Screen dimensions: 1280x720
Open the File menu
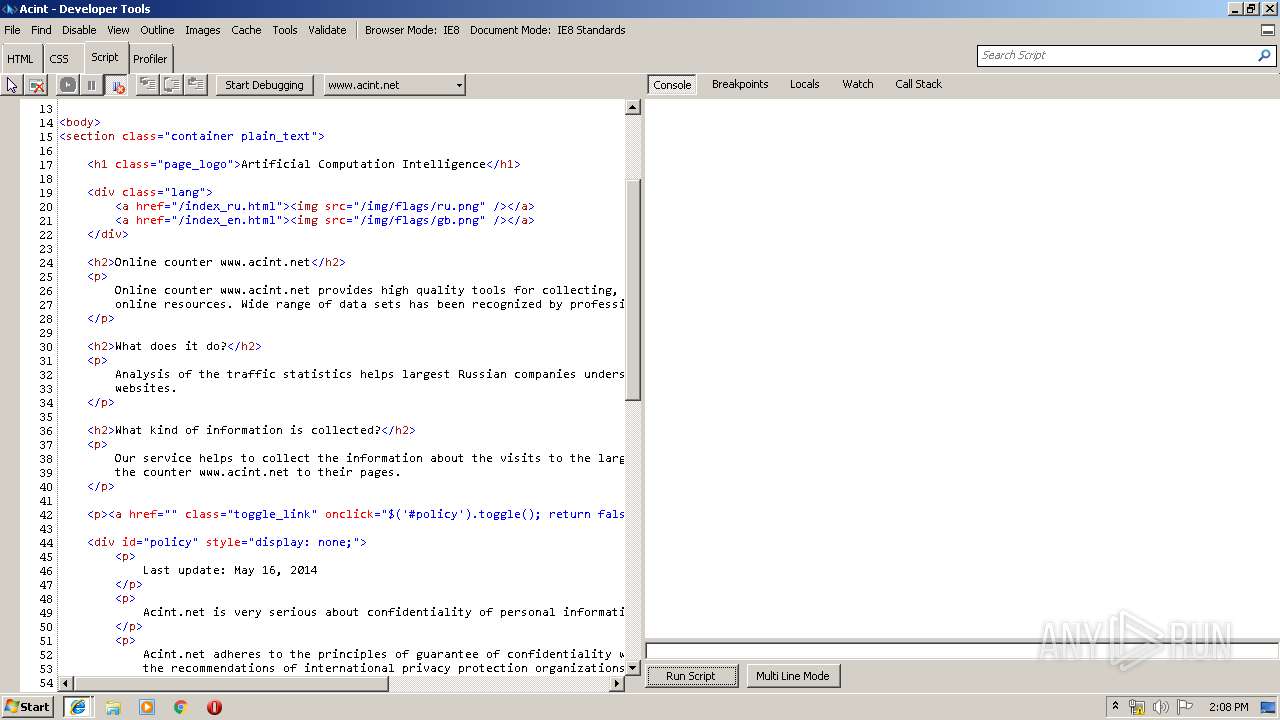click(12, 30)
